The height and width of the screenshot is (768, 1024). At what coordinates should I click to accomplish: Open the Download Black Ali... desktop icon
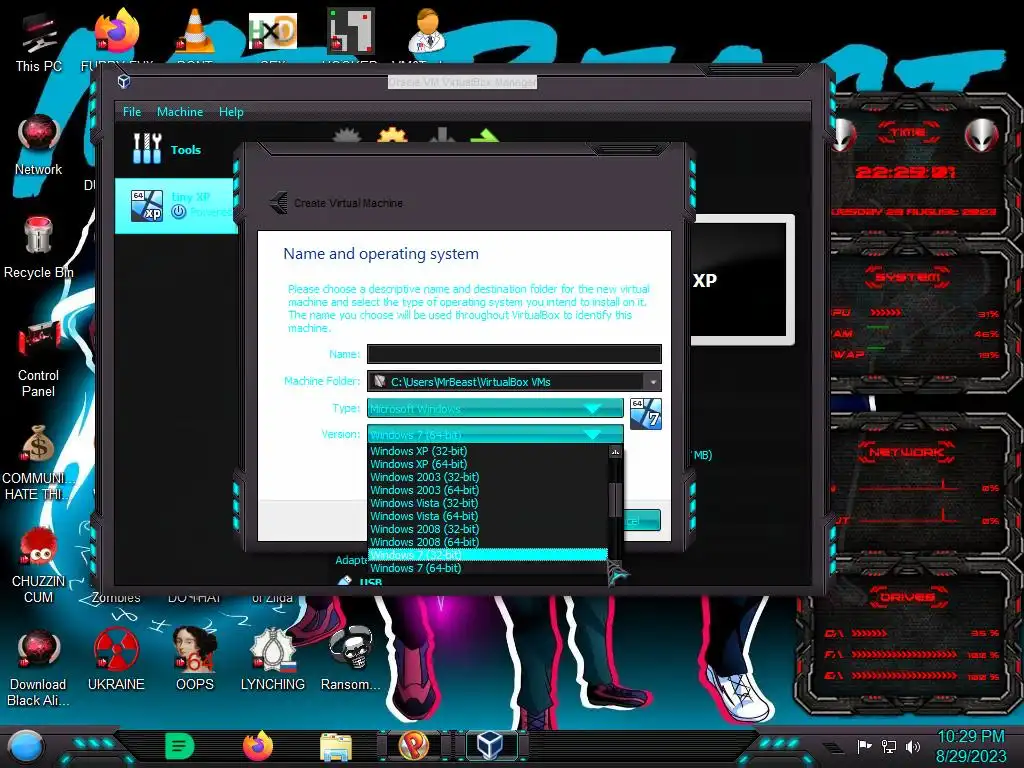pyautogui.click(x=39, y=667)
